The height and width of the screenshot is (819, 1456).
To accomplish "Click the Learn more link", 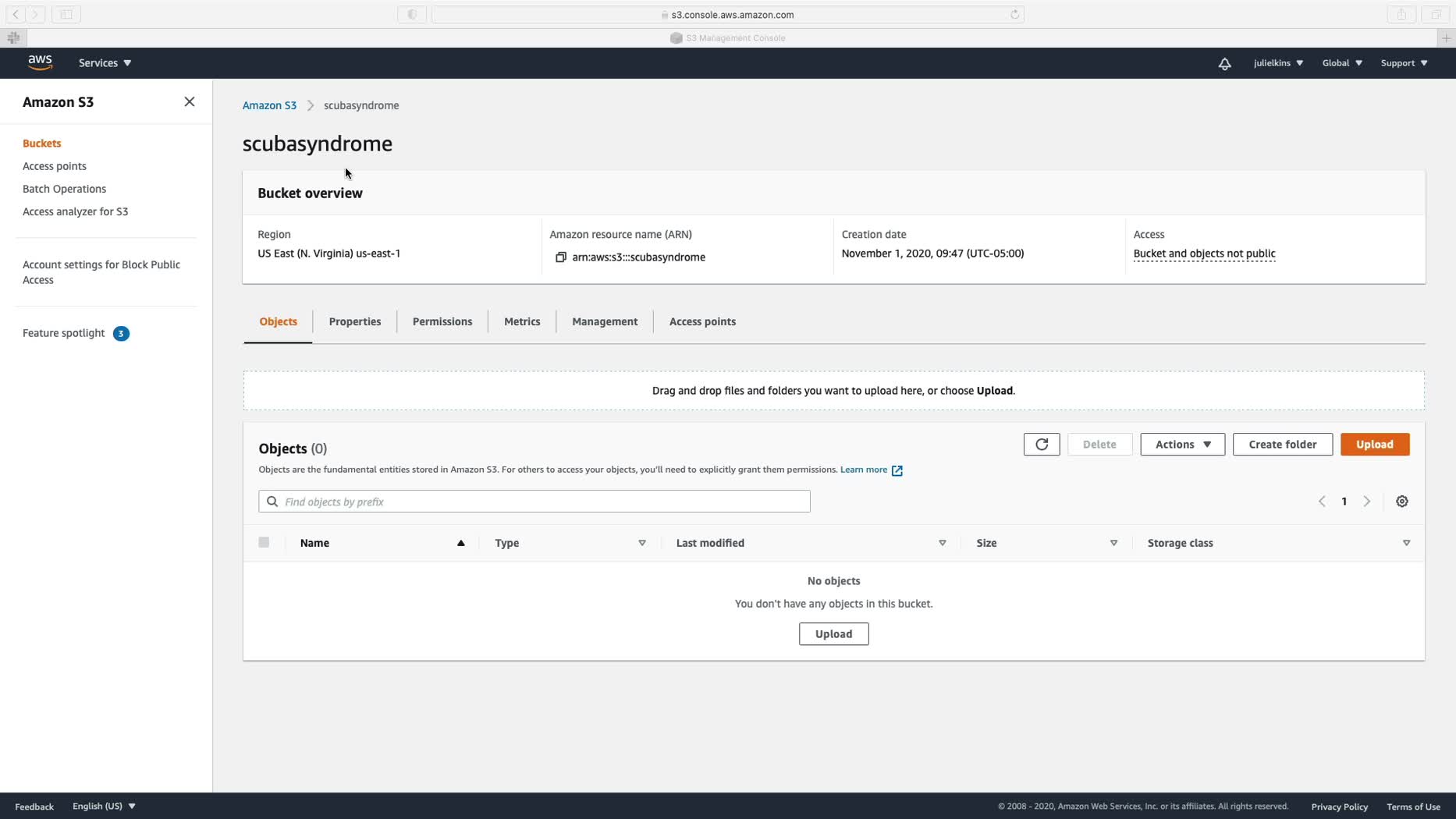I will [x=864, y=470].
